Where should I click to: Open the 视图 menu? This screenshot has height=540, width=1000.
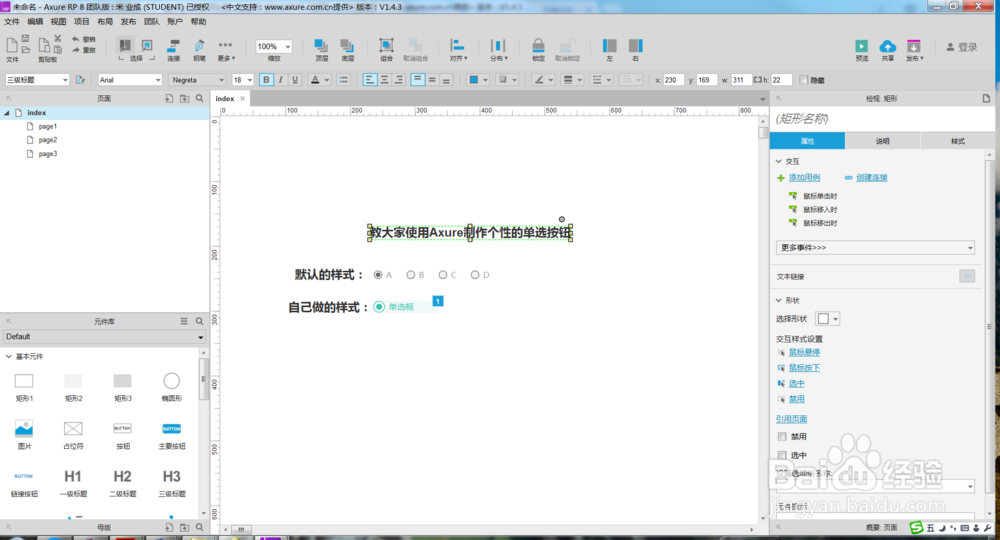[59, 22]
